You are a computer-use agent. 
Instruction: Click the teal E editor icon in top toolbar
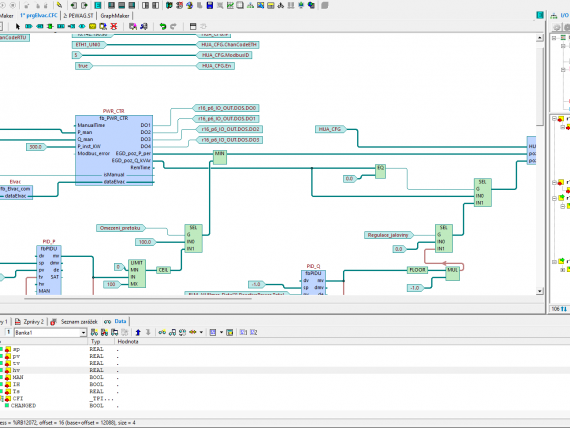tap(98, 5)
